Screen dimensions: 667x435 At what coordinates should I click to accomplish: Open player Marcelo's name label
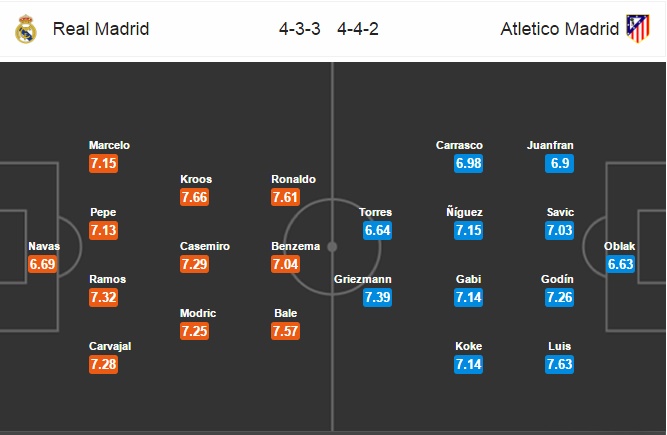(x=109, y=145)
